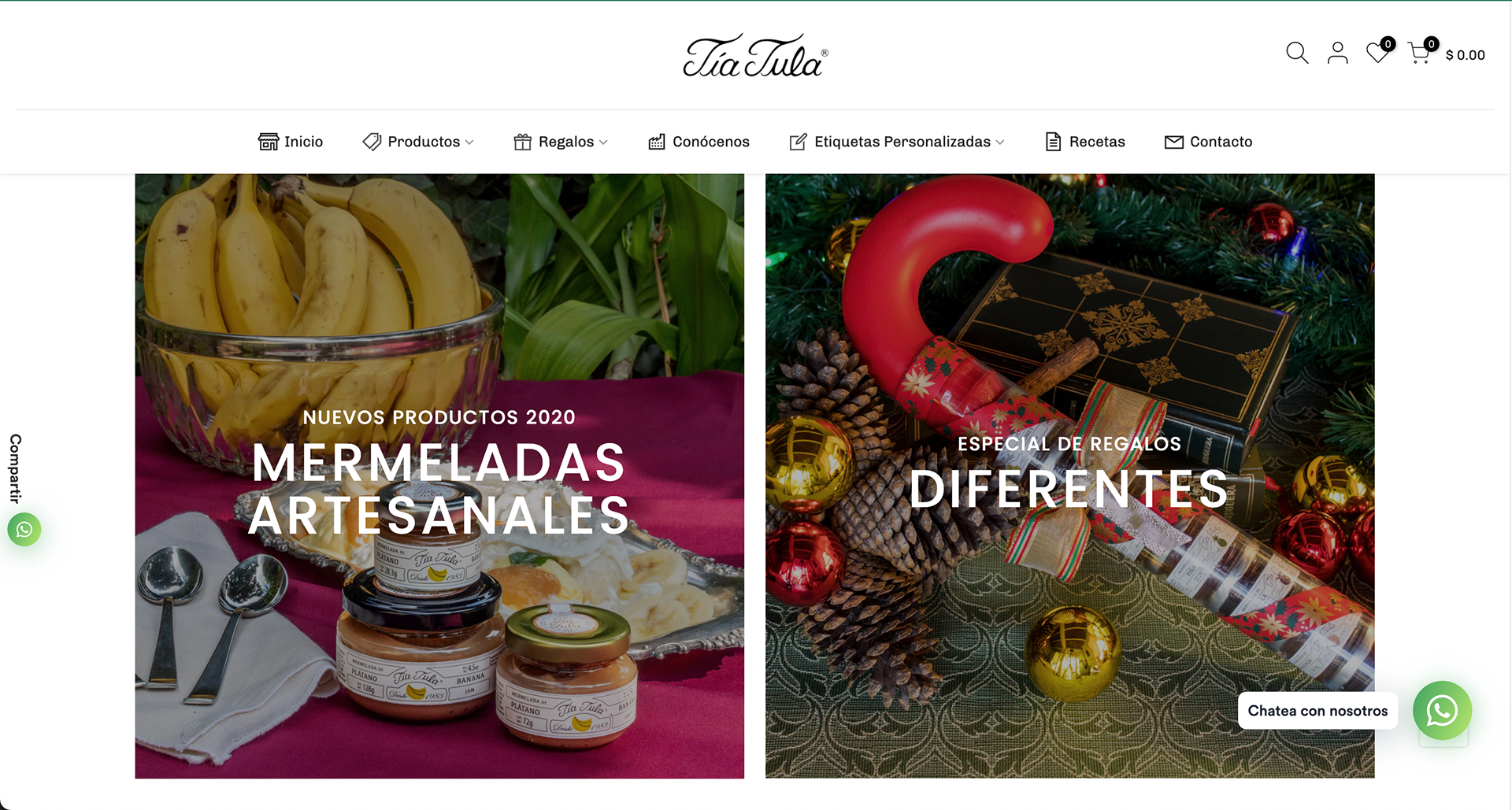The image size is (1512, 810).
Task: Click the green WhatsApp chat bubble
Action: 1442,711
